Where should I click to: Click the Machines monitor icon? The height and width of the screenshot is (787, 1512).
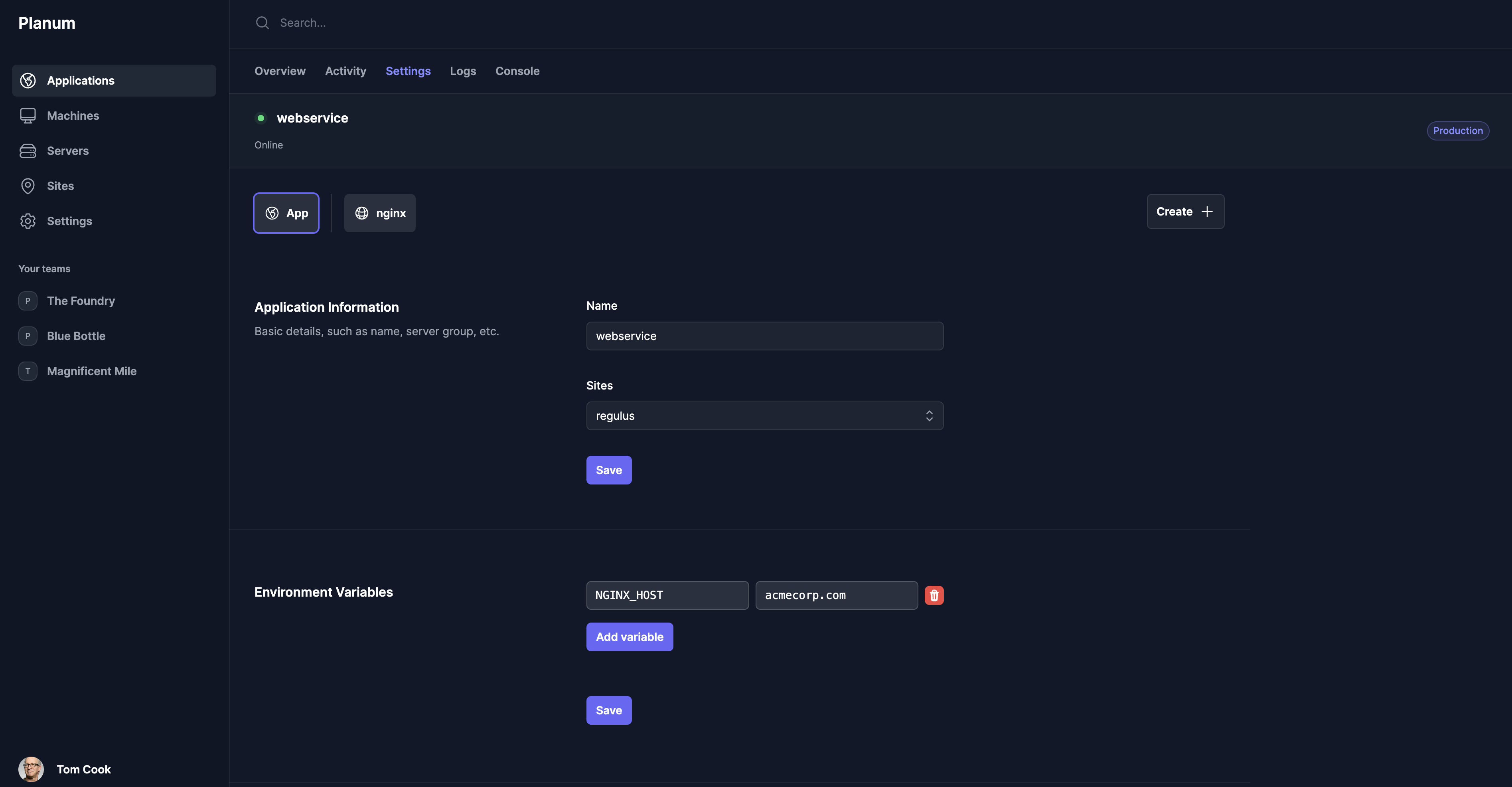point(28,116)
